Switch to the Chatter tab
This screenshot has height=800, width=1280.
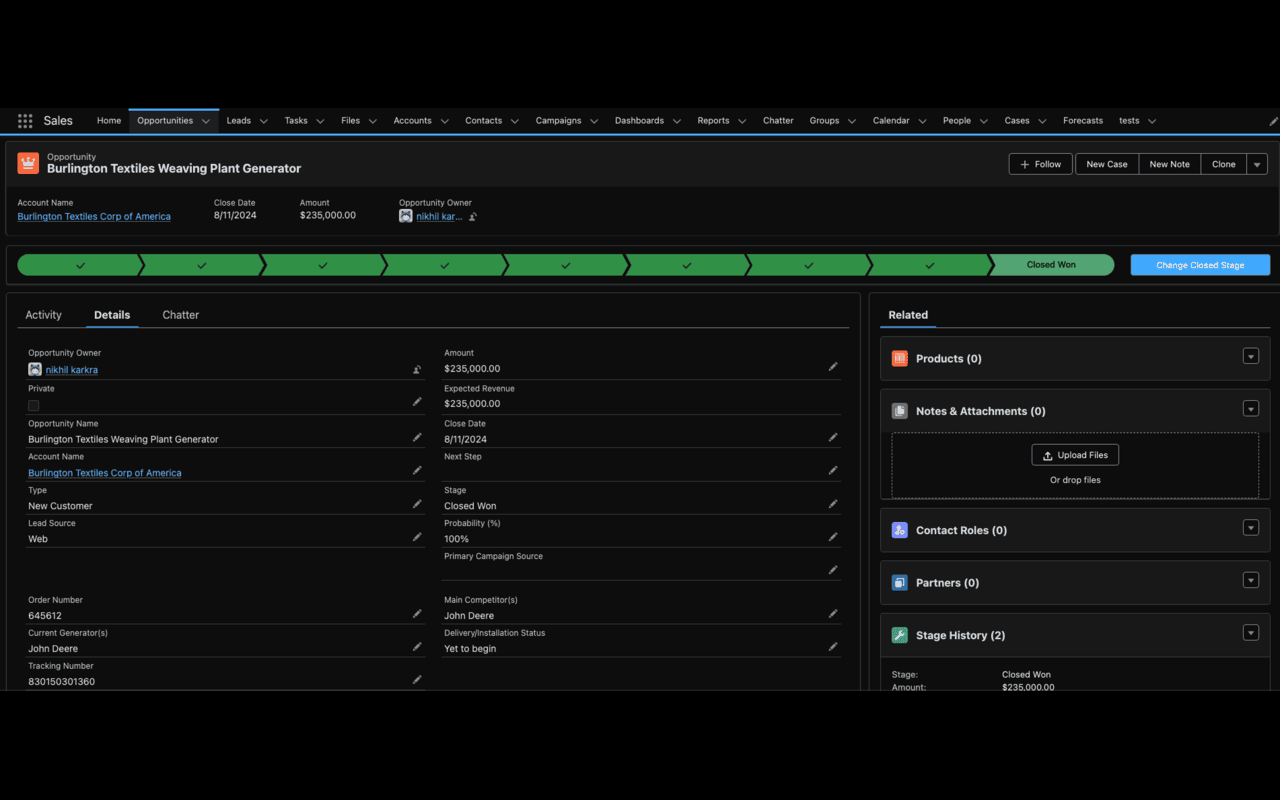[180, 314]
